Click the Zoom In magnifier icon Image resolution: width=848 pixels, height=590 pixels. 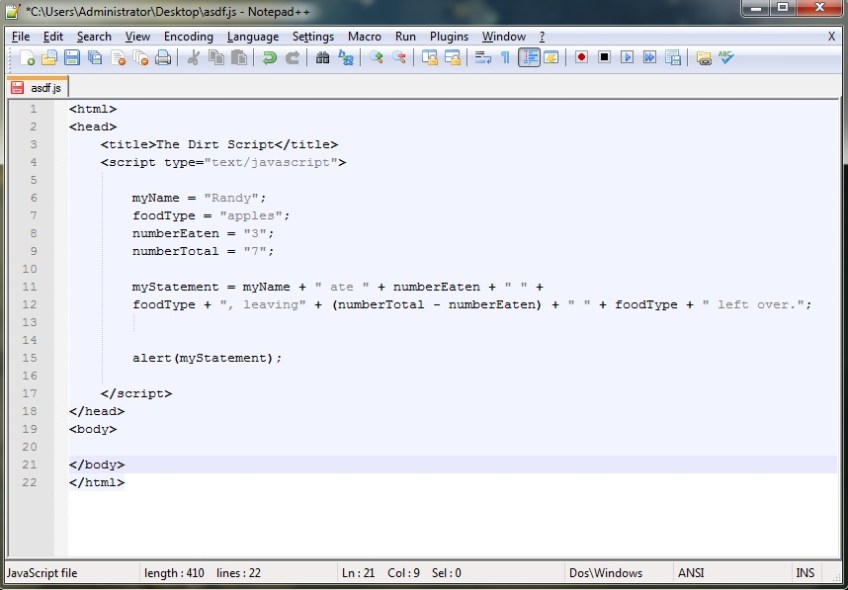pos(376,58)
